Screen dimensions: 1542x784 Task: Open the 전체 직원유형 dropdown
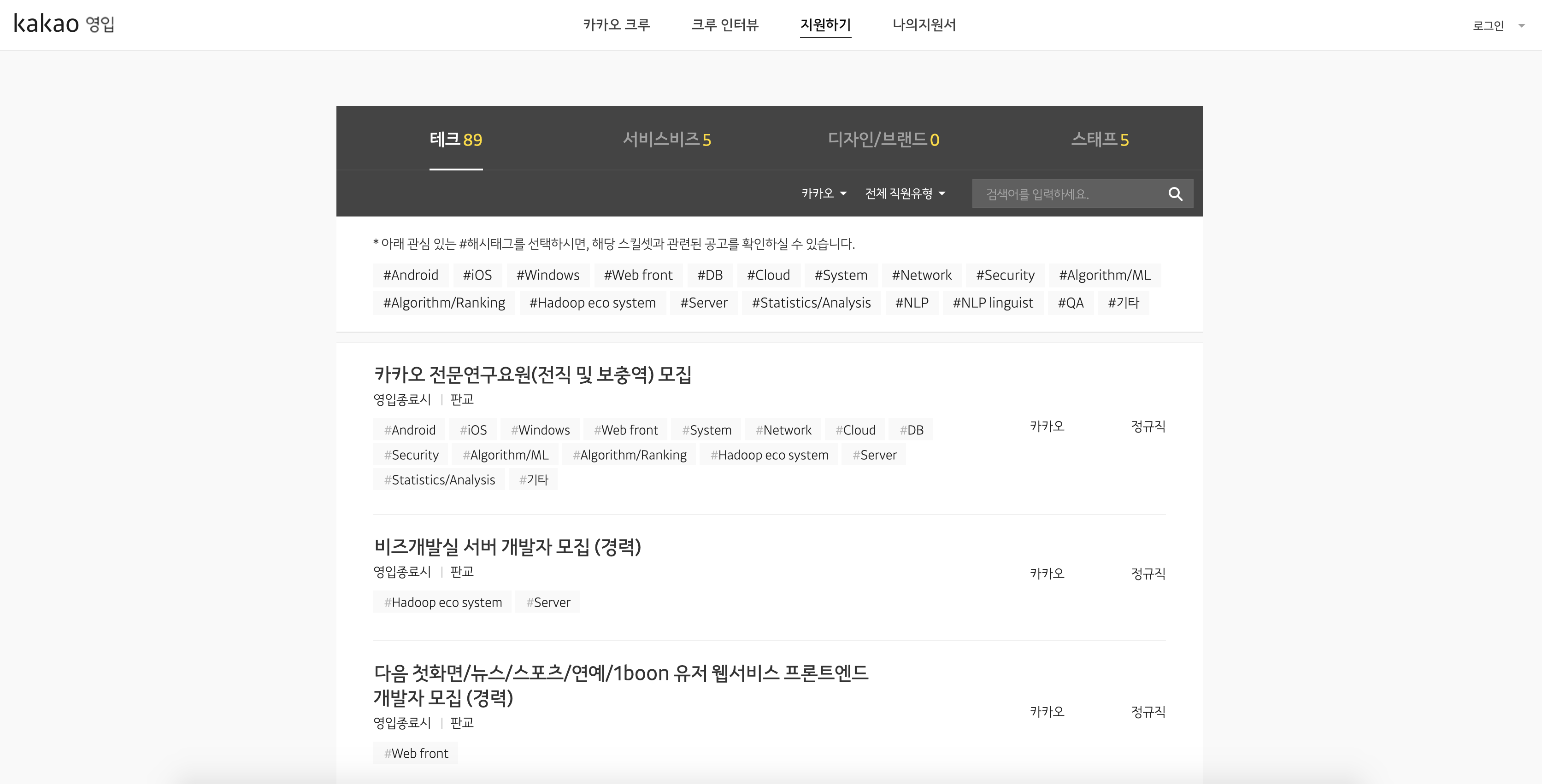pyautogui.click(x=905, y=193)
